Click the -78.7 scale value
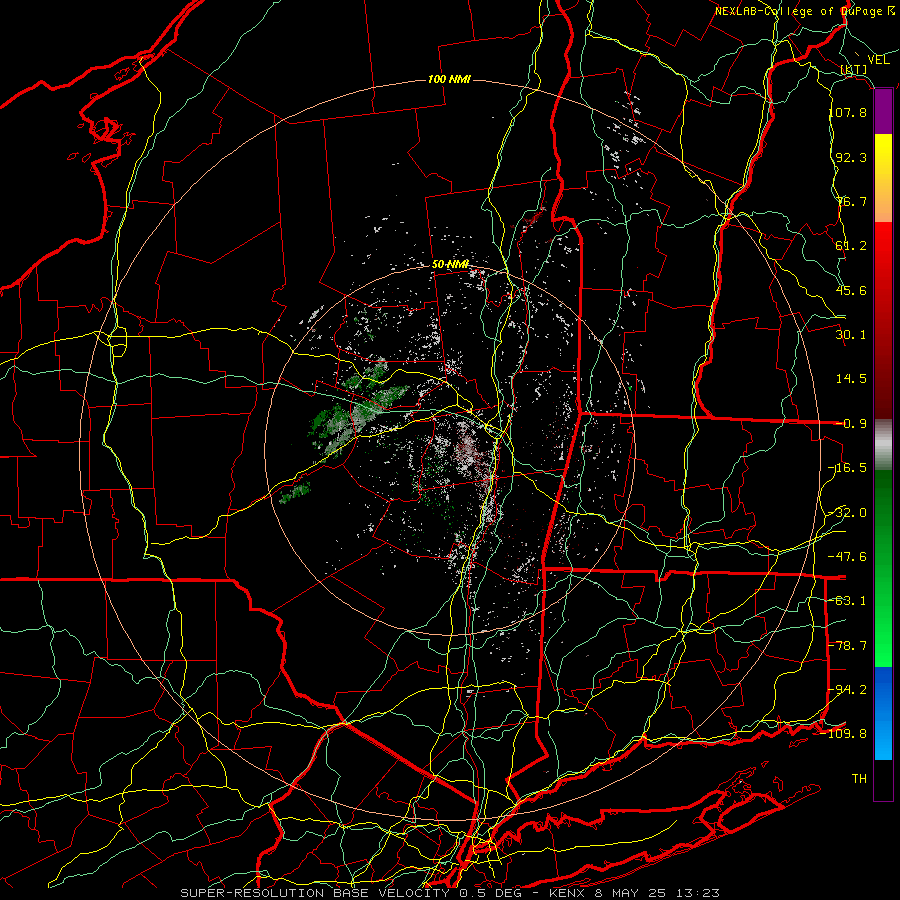Viewport: 900px width, 900px height. [x=848, y=646]
